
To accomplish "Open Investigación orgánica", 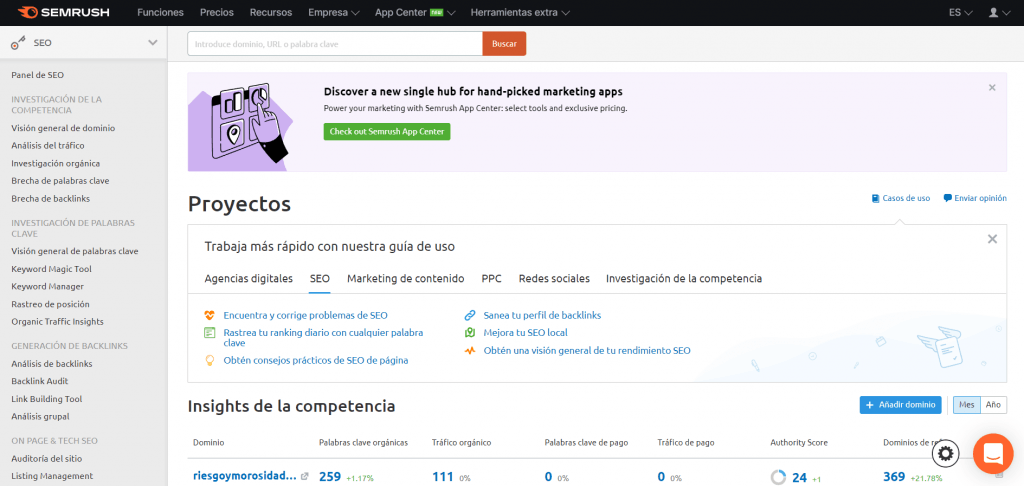I will 56,163.
